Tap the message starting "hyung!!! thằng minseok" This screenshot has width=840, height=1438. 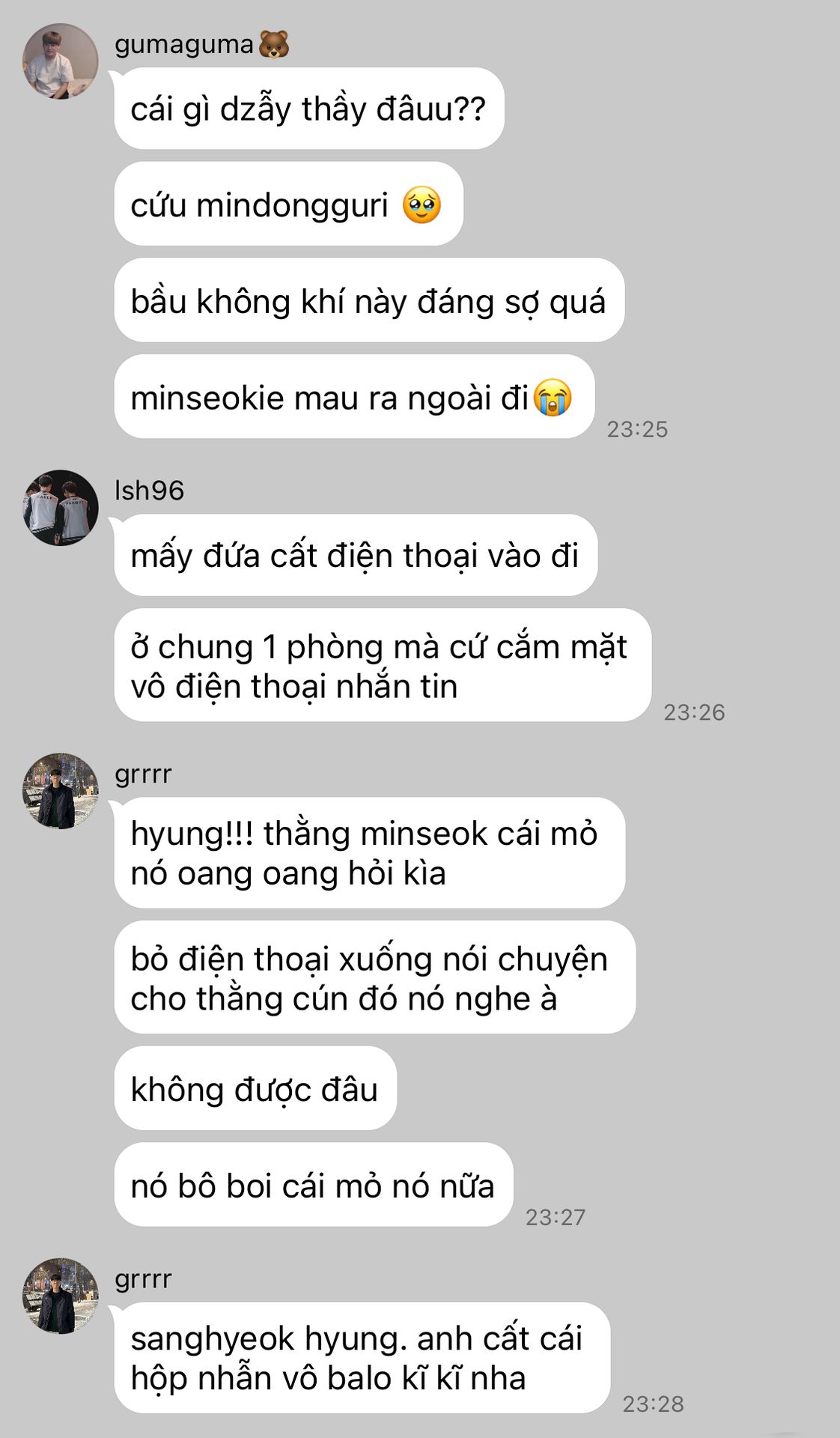369,853
